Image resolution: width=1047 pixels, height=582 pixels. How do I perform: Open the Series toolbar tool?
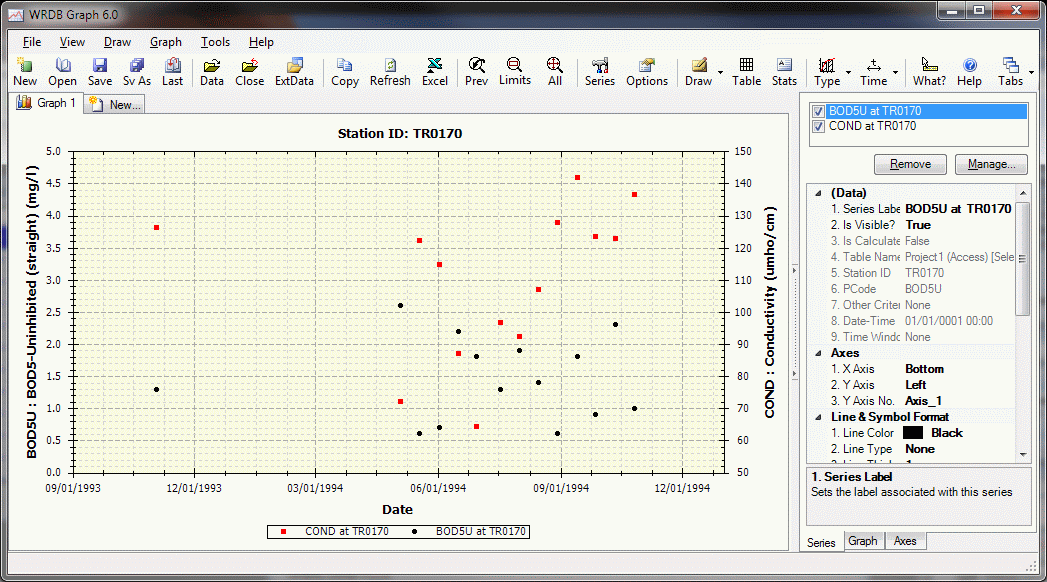(599, 71)
